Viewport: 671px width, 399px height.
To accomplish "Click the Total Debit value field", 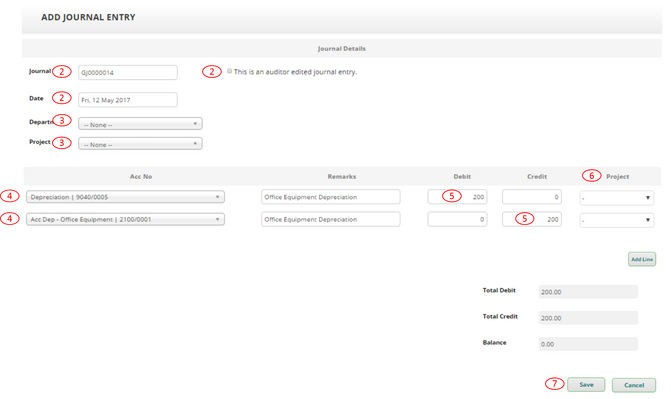I will (588, 292).
